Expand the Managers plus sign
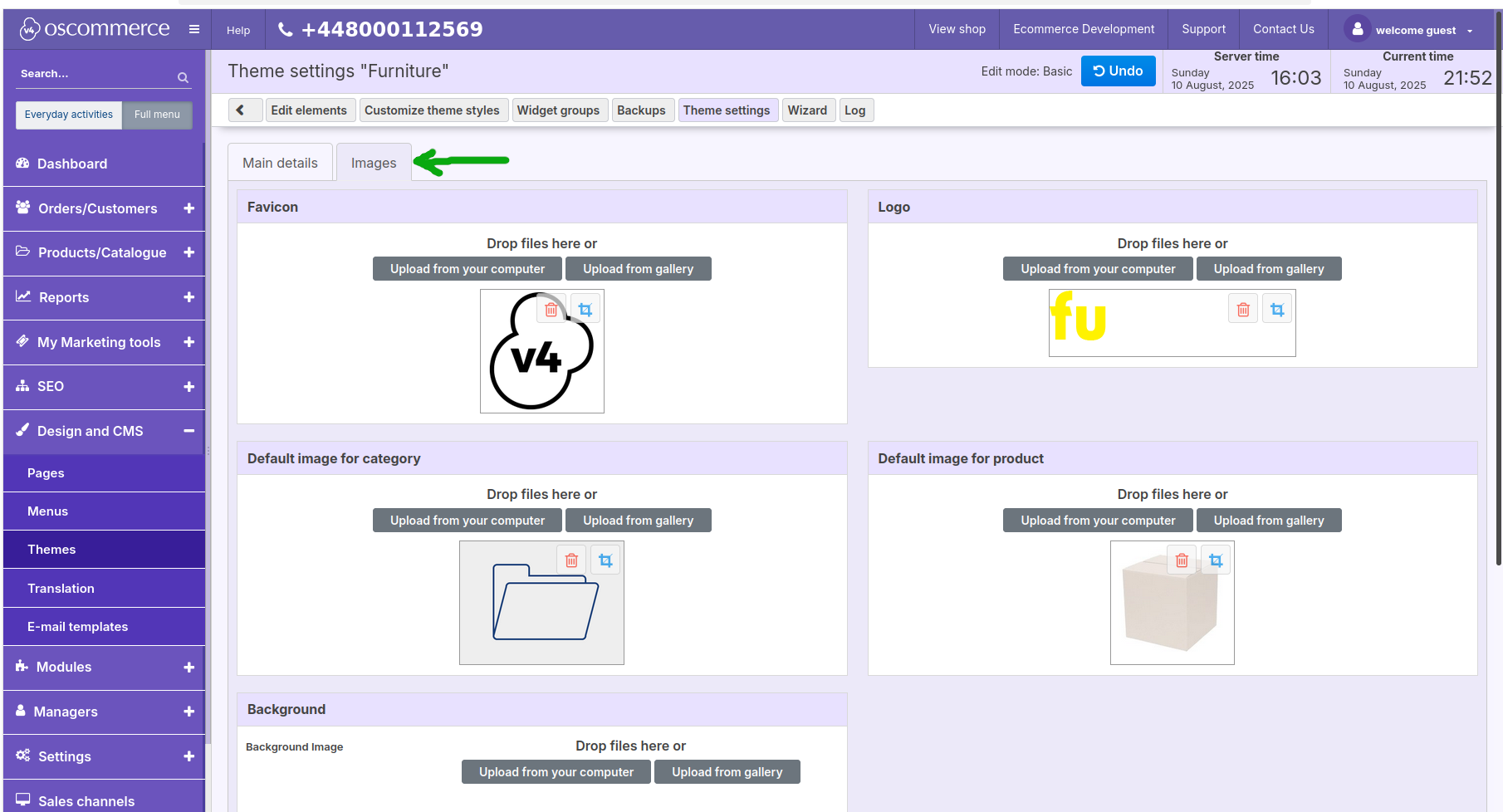Viewport: 1503px width, 812px height. point(188,712)
